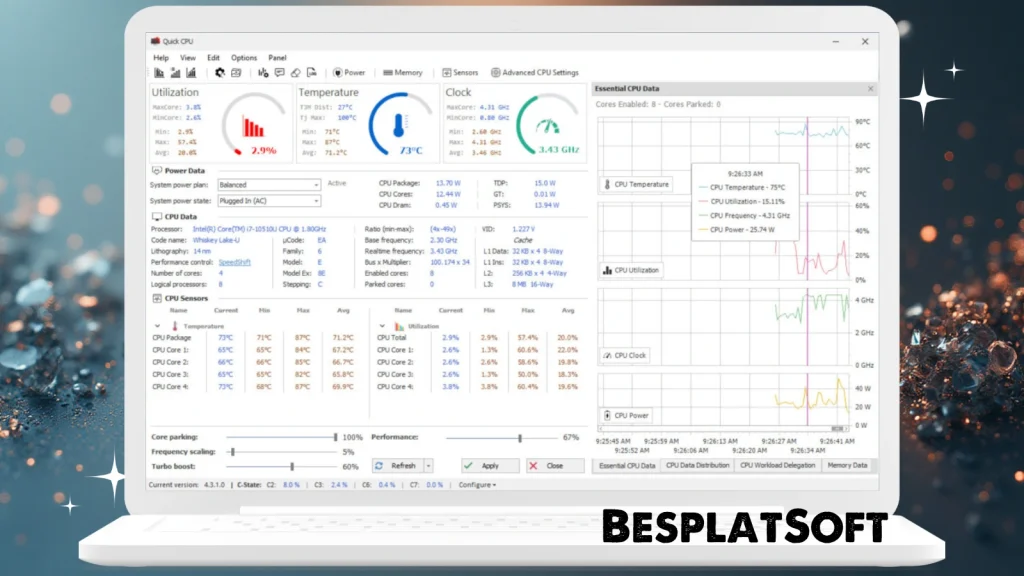1024x576 pixels.
Task: Open the Memory toolbar panel
Action: [402, 72]
